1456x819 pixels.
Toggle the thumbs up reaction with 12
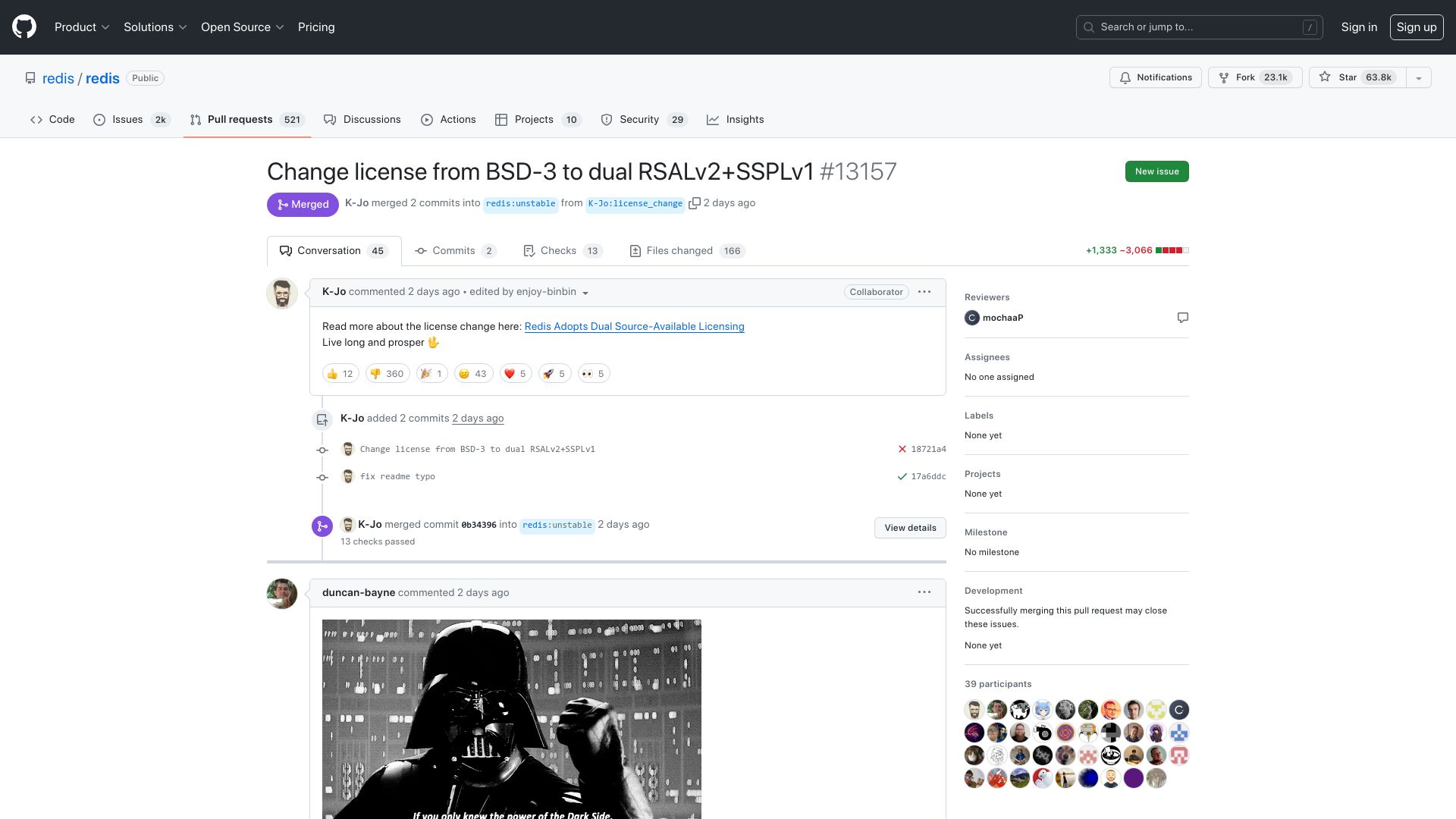click(x=340, y=374)
